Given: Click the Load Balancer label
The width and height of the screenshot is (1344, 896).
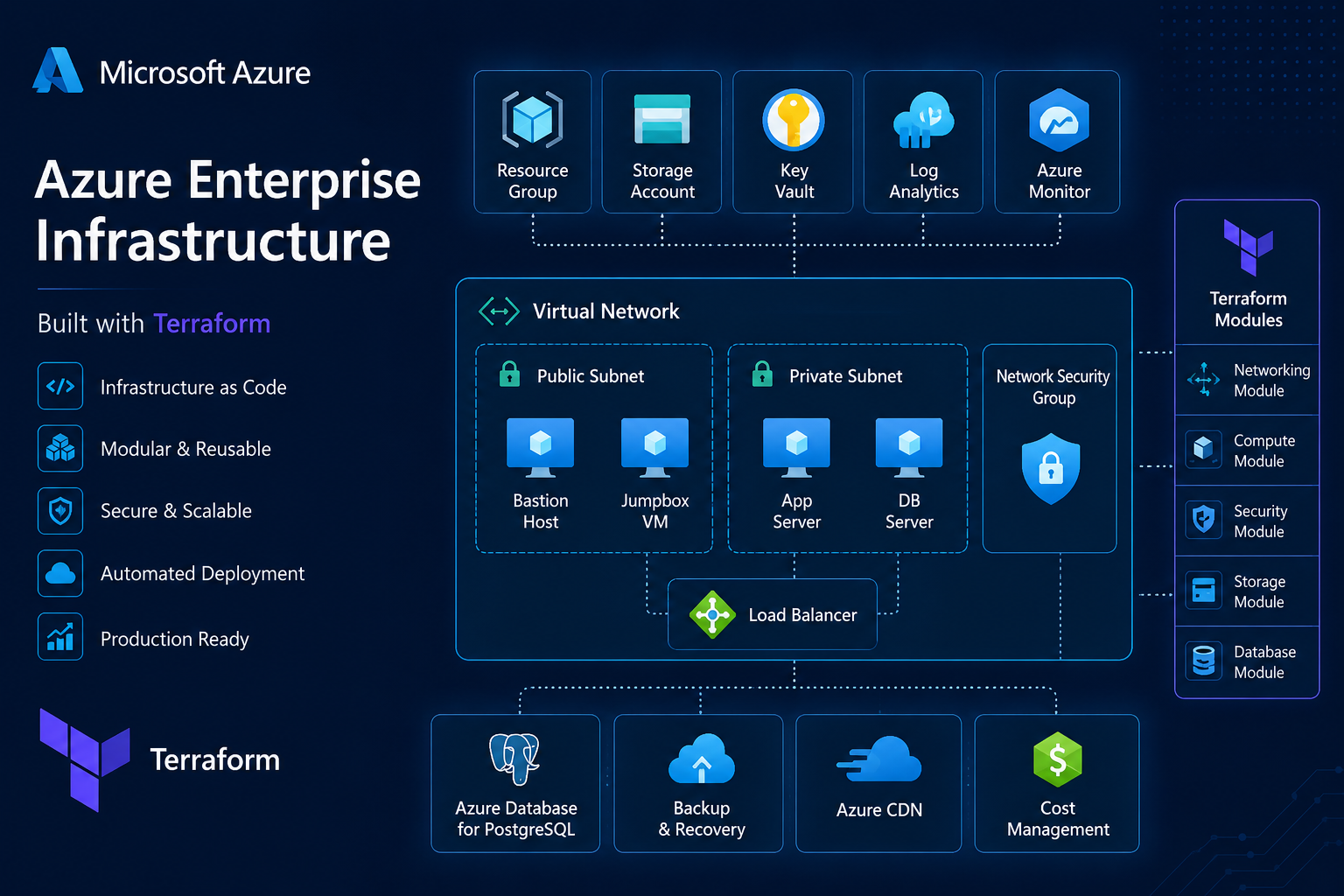Looking at the screenshot, I should coord(802,615).
